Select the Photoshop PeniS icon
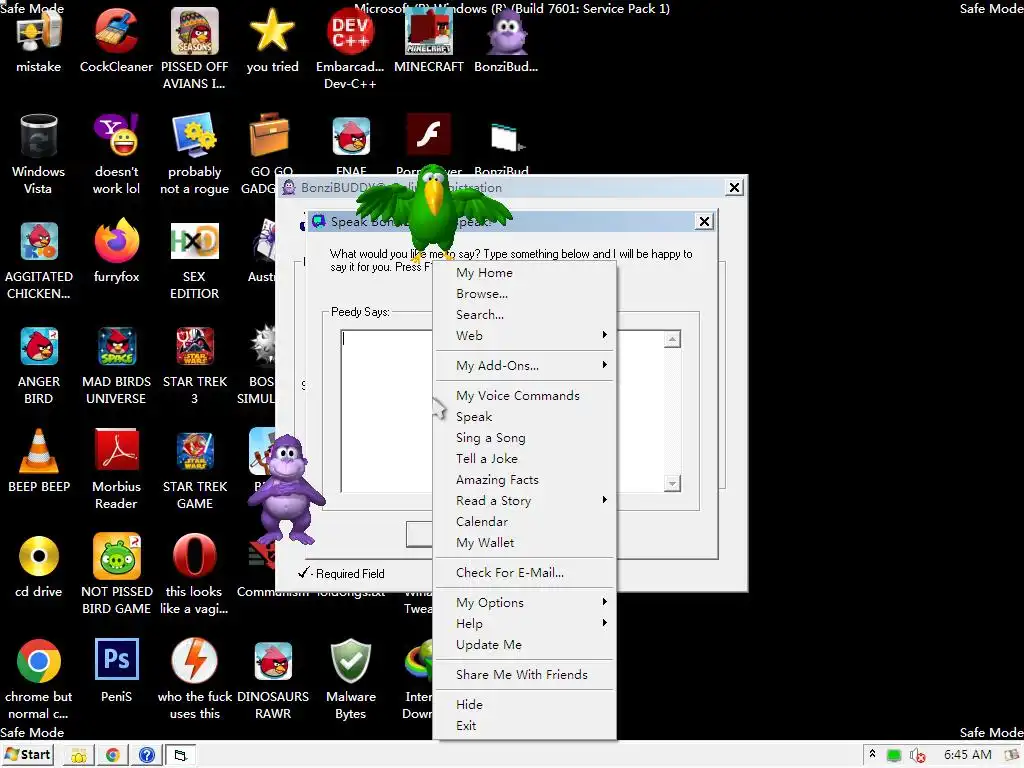 (116, 671)
